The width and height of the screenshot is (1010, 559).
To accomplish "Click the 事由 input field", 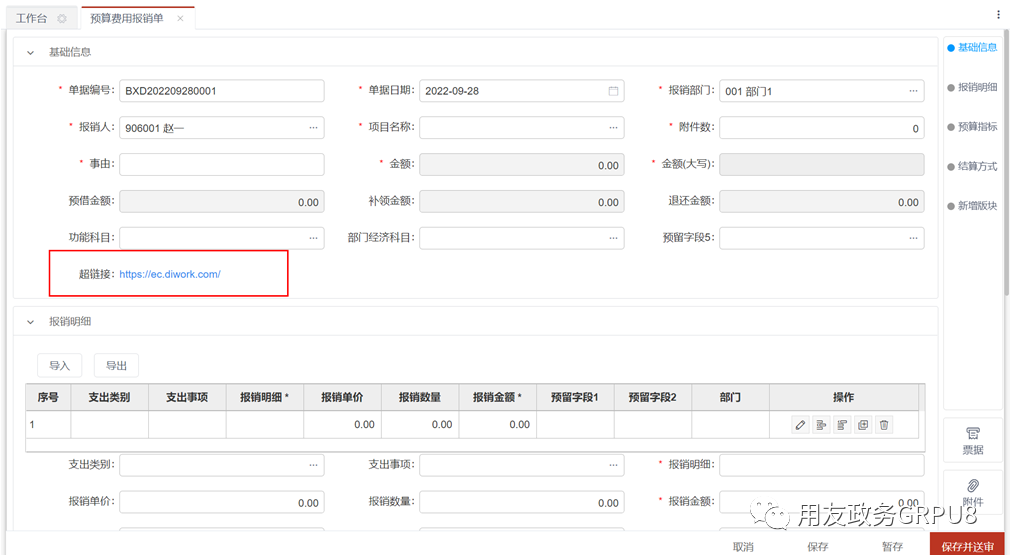I will 222,165.
